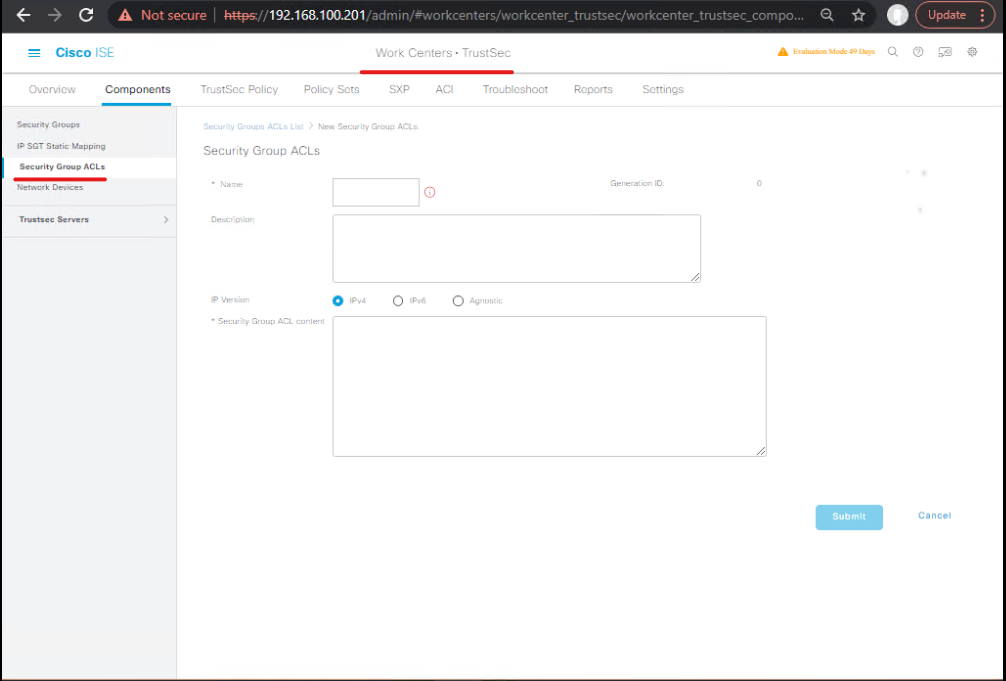Click the Cisco ISE logo
The width and height of the screenshot is (1006, 681).
(85, 53)
